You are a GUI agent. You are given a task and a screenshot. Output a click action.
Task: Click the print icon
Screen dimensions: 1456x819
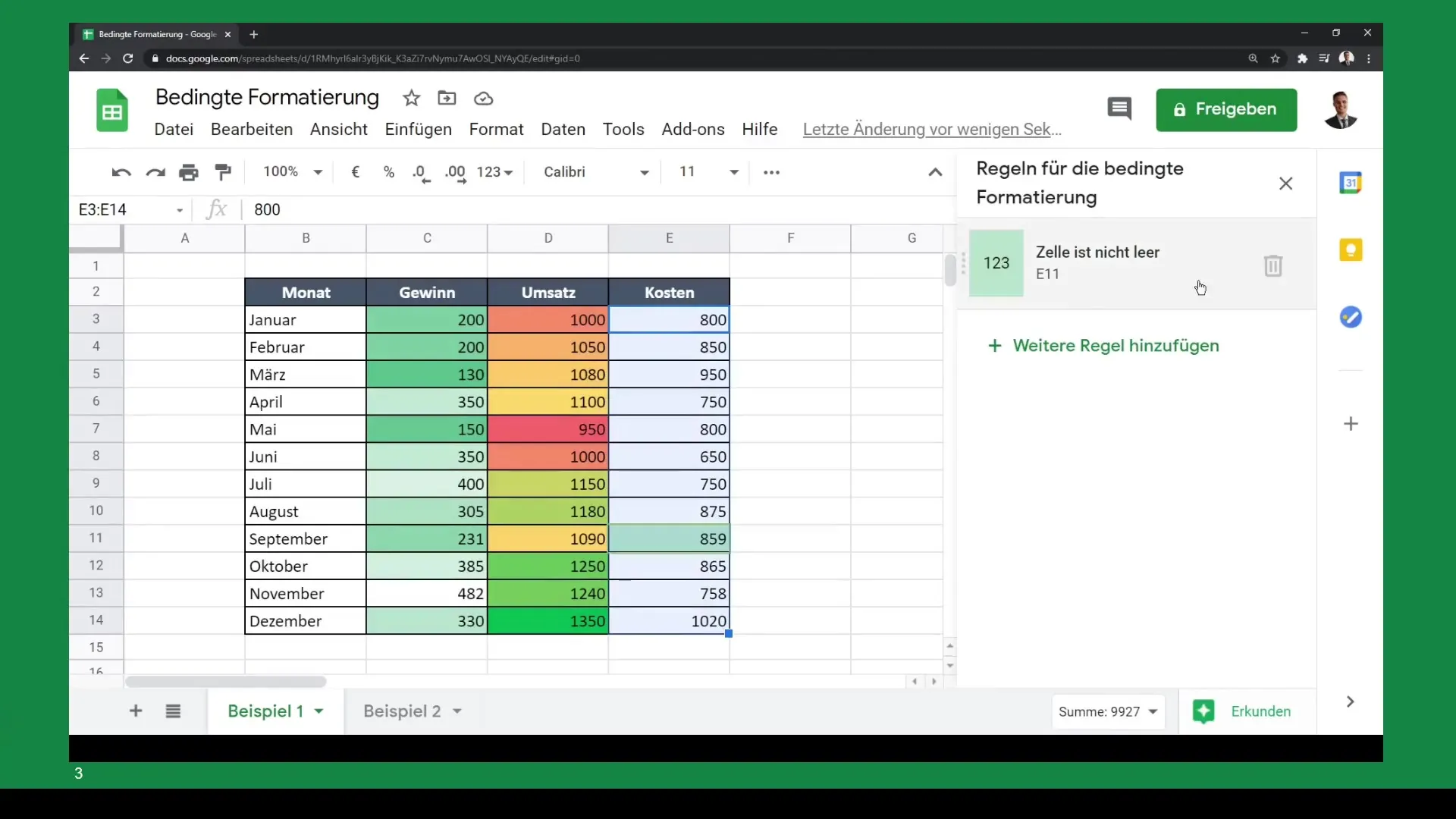tap(189, 171)
